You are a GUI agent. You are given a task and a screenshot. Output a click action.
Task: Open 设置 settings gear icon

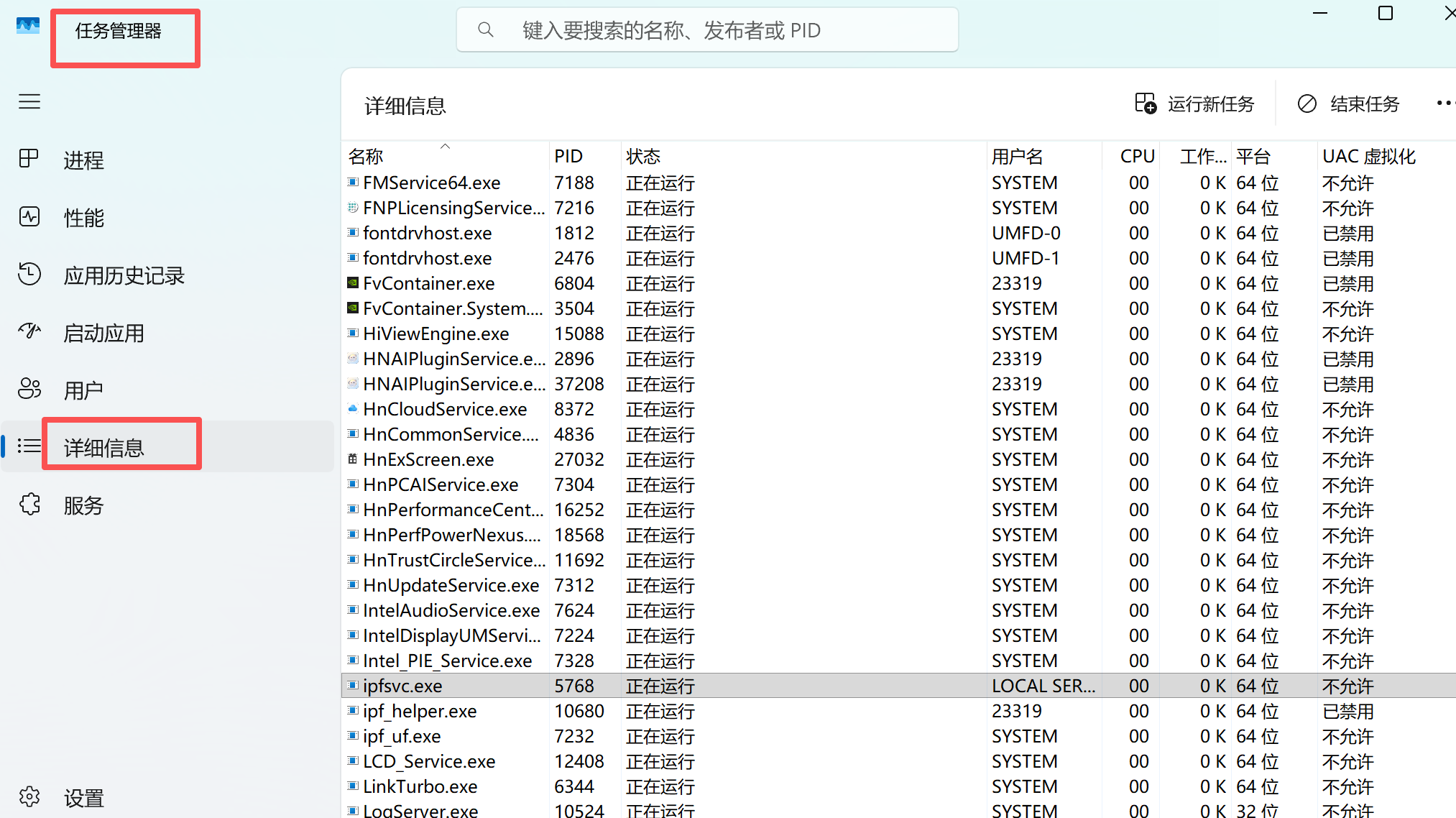(x=29, y=796)
